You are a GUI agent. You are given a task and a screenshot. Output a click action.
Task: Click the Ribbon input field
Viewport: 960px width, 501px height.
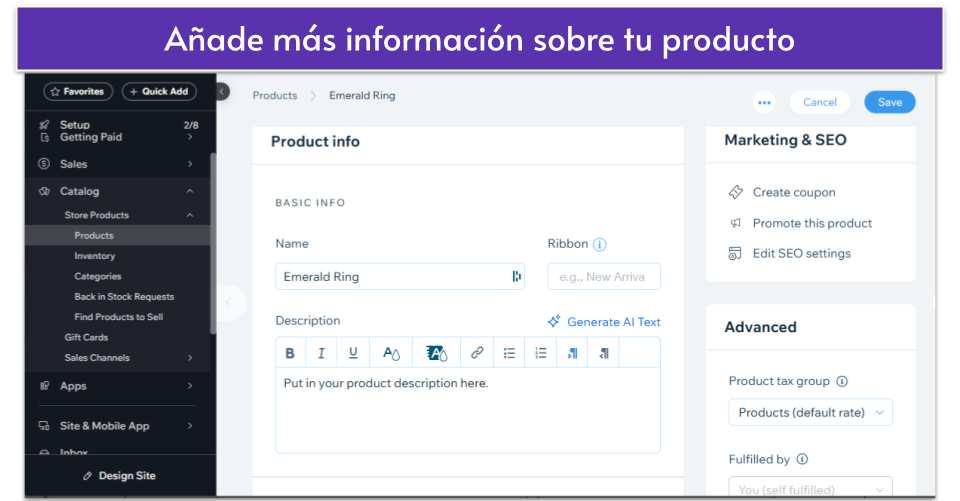tap(604, 276)
